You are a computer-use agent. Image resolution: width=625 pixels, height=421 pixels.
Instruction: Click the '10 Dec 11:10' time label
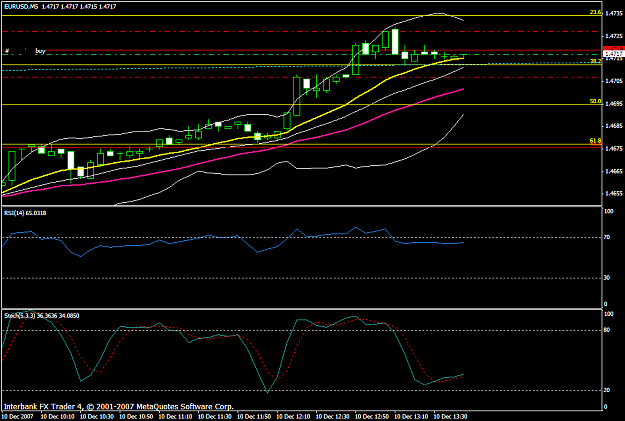coord(175,417)
